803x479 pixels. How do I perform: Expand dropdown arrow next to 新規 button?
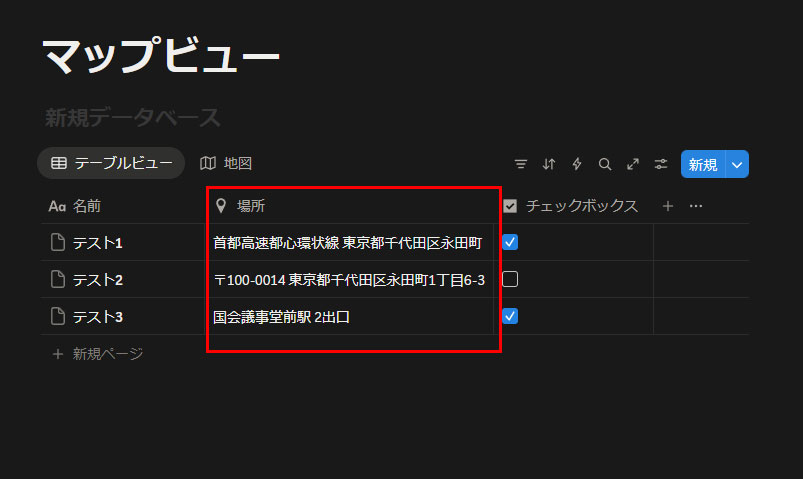(x=738, y=164)
